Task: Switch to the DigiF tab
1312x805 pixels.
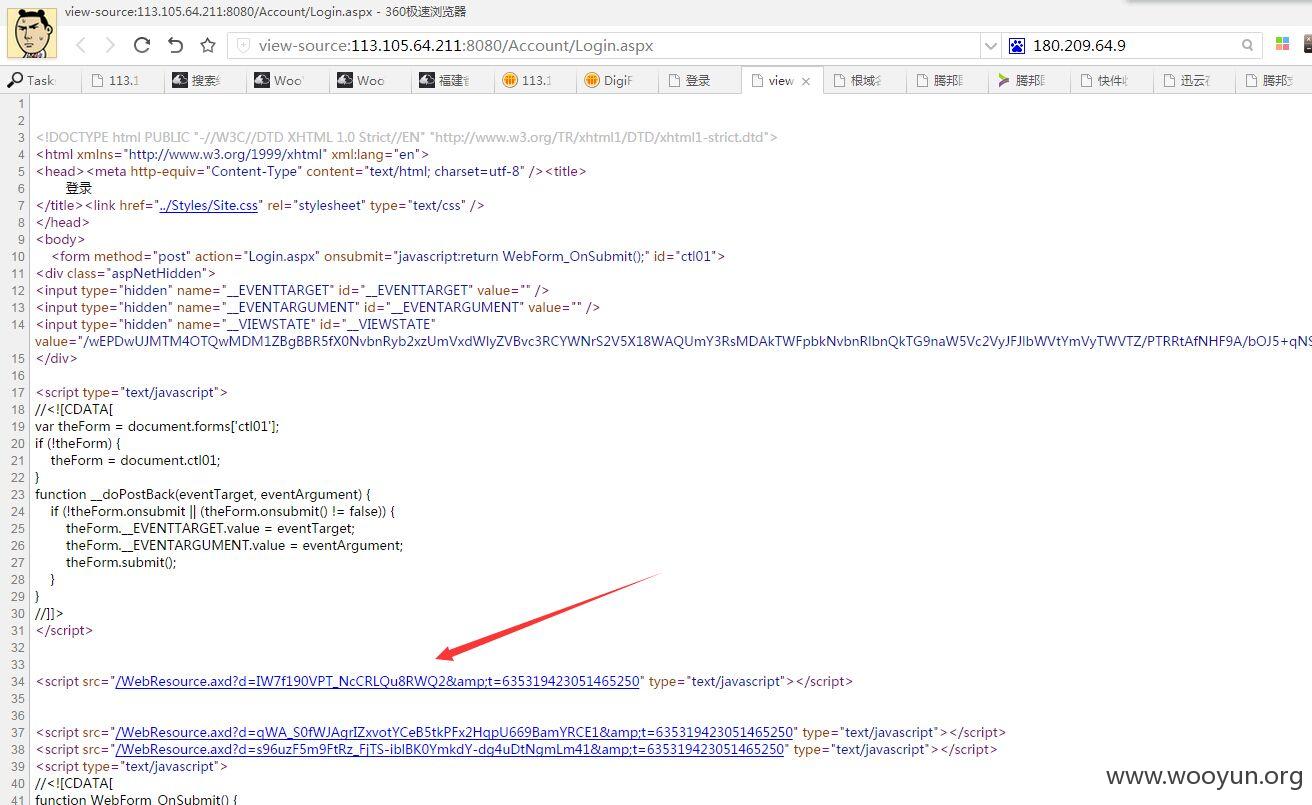Action: coord(617,80)
